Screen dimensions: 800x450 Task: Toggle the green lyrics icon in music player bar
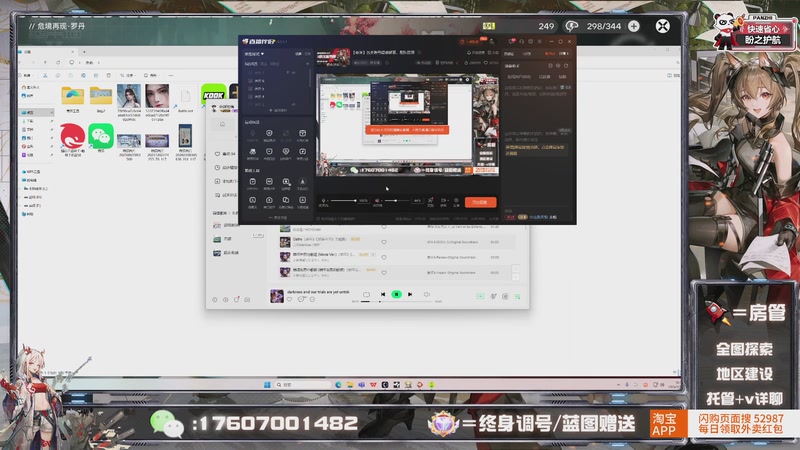point(480,296)
